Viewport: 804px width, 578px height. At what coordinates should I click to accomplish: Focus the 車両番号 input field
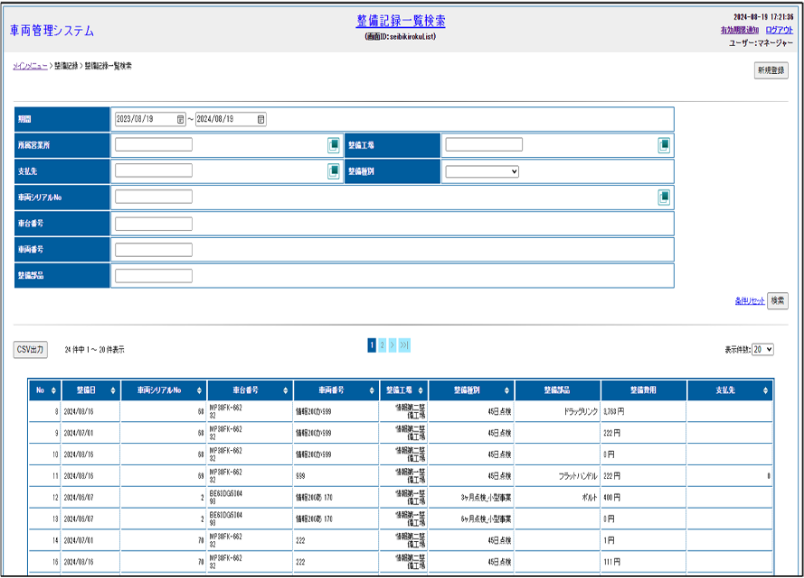(x=153, y=250)
